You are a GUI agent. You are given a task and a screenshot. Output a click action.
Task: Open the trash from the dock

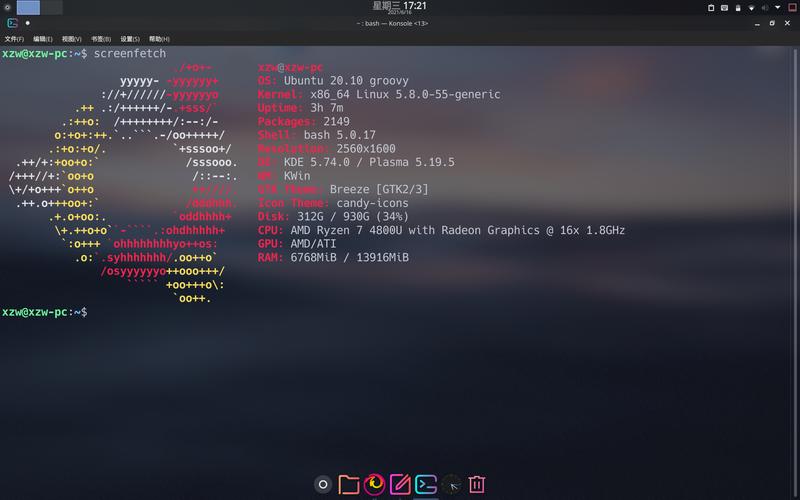pos(477,485)
